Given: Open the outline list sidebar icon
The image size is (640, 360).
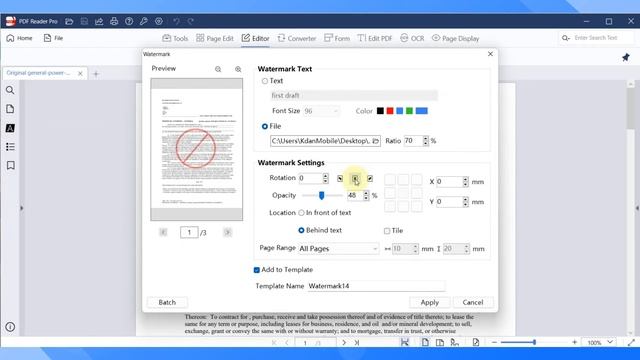Looking at the screenshot, I should [x=10, y=147].
